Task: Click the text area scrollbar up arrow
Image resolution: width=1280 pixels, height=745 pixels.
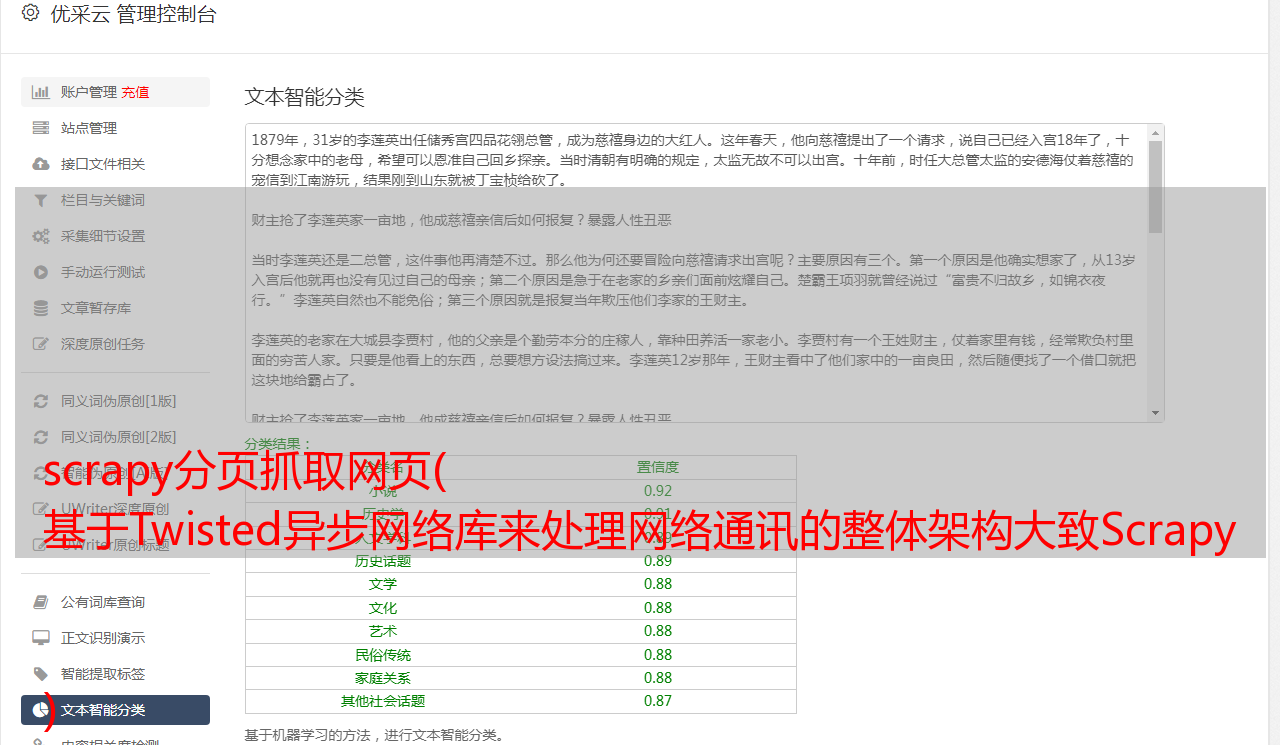Action: (x=1156, y=133)
